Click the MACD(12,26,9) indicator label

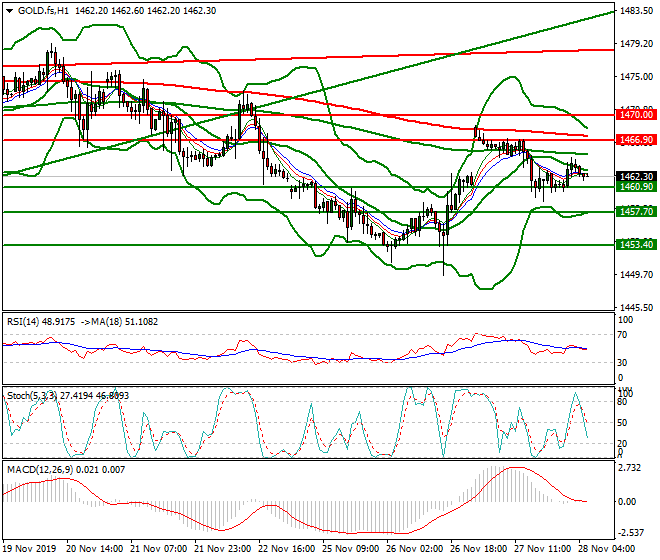tap(39, 469)
